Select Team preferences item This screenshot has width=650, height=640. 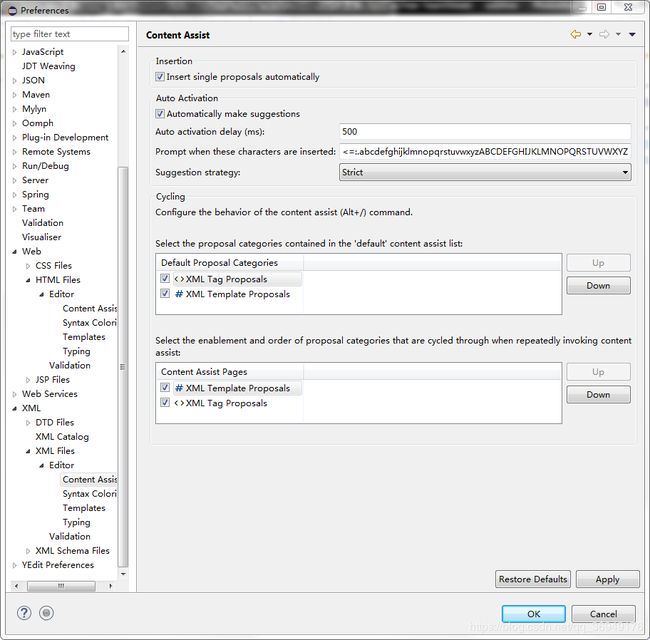tap(33, 208)
